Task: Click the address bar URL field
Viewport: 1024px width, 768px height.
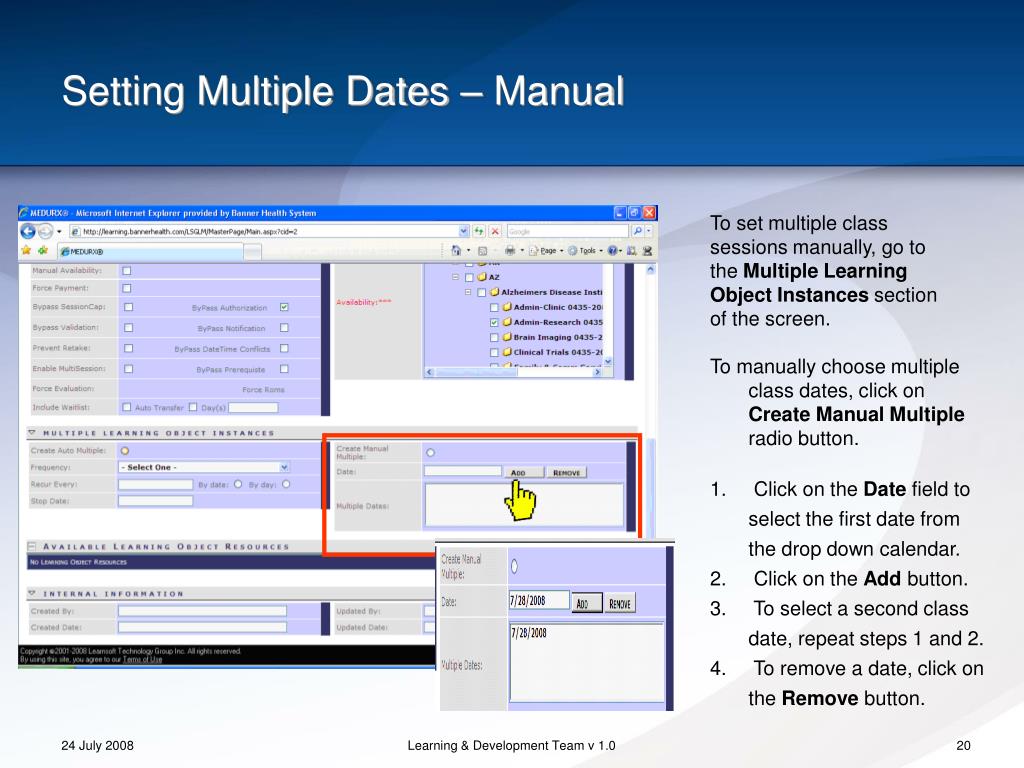Action: 263,231
